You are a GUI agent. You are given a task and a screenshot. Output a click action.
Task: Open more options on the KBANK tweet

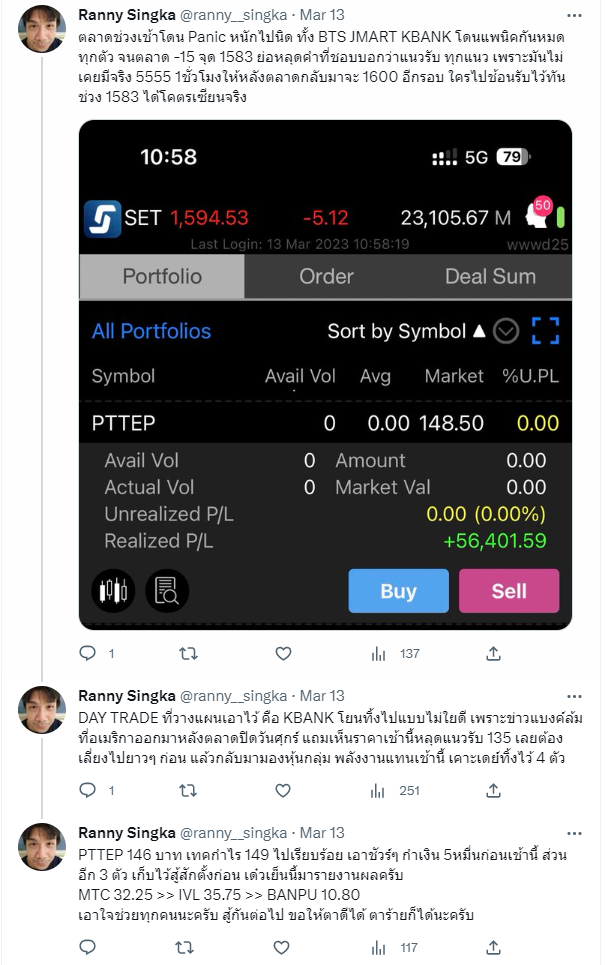pos(574,696)
